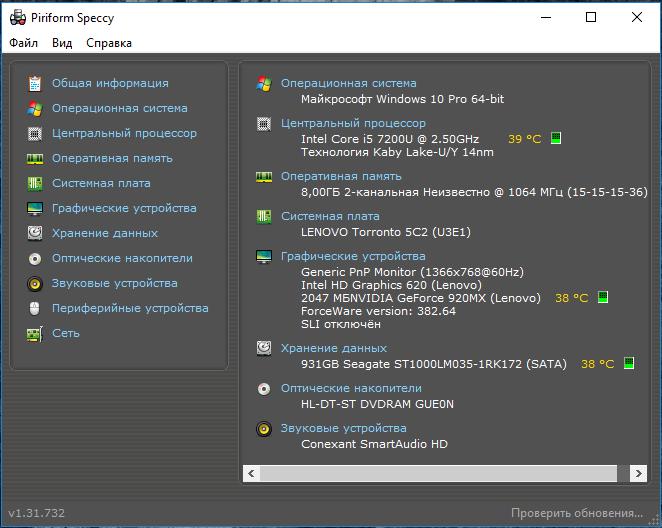Open the Вид menu
This screenshot has width=662, height=528.
62,43
